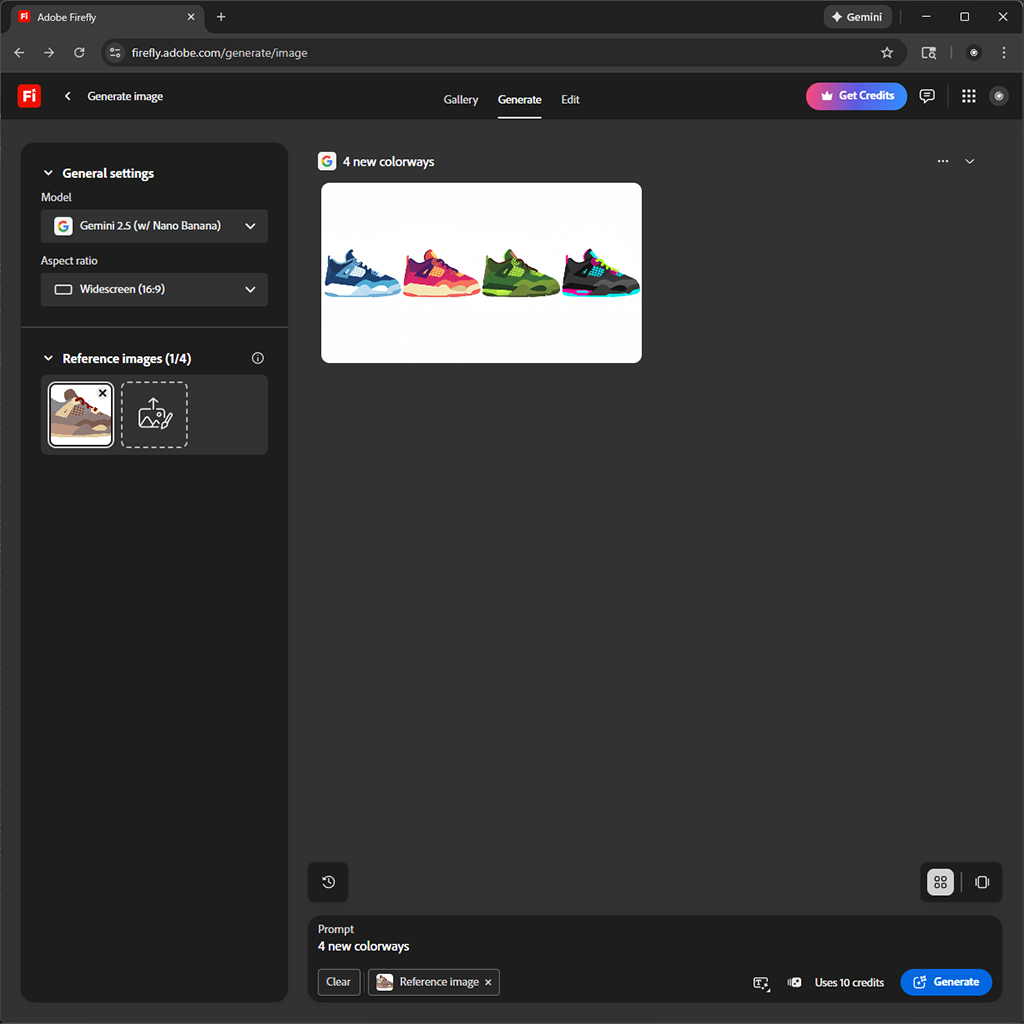Open the Model dropdown Gemini 2.5
Screen dimensions: 1024x1024
coord(154,226)
